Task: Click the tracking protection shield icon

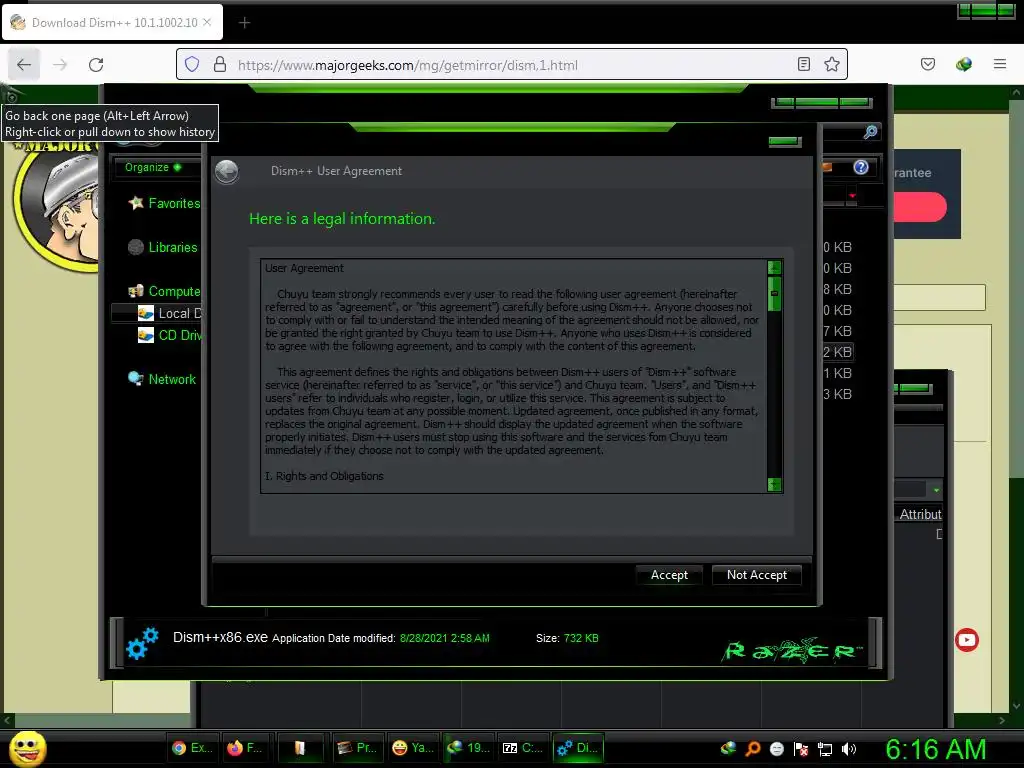Action: tap(191, 64)
